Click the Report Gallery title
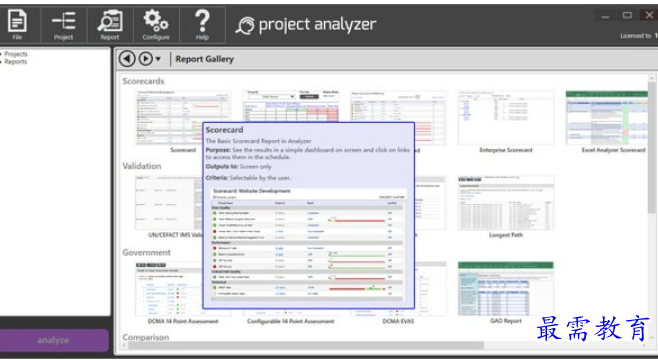The height and width of the screenshot is (360, 658). [204, 59]
